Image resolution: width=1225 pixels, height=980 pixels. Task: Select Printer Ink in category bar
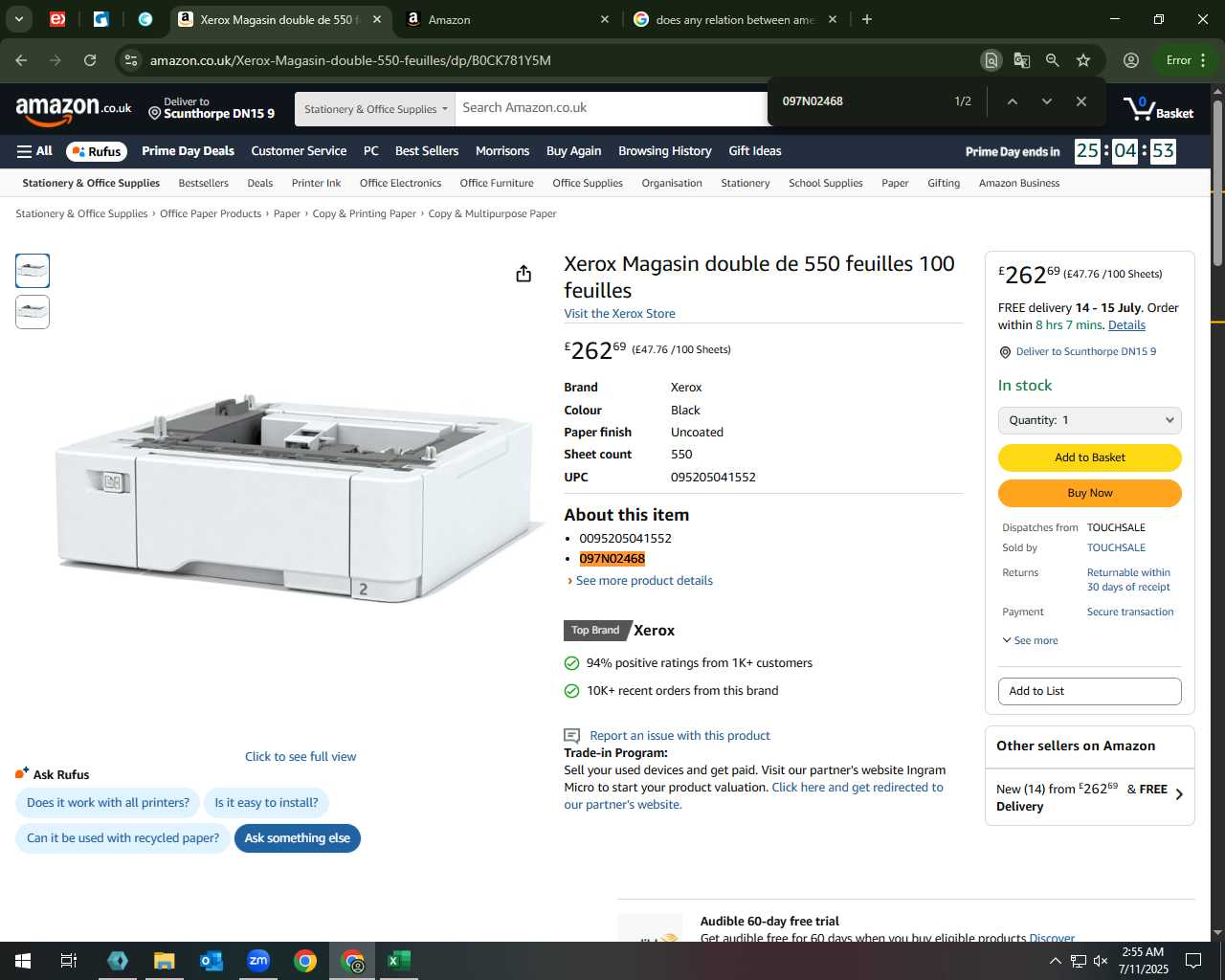click(316, 183)
